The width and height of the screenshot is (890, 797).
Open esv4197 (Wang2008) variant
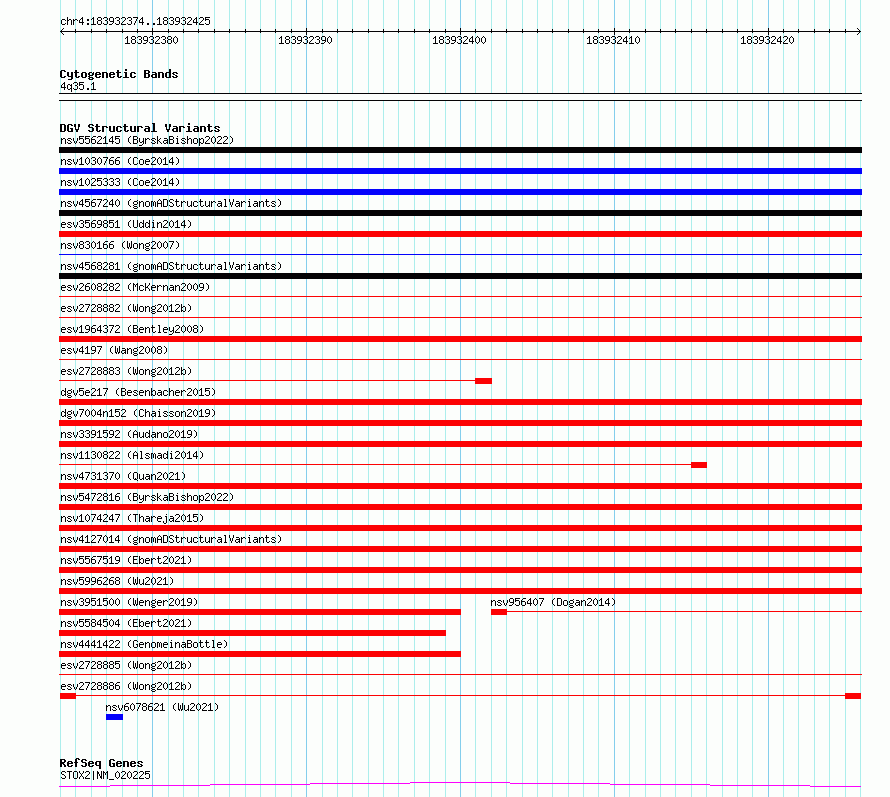pyautogui.click(x=114, y=350)
